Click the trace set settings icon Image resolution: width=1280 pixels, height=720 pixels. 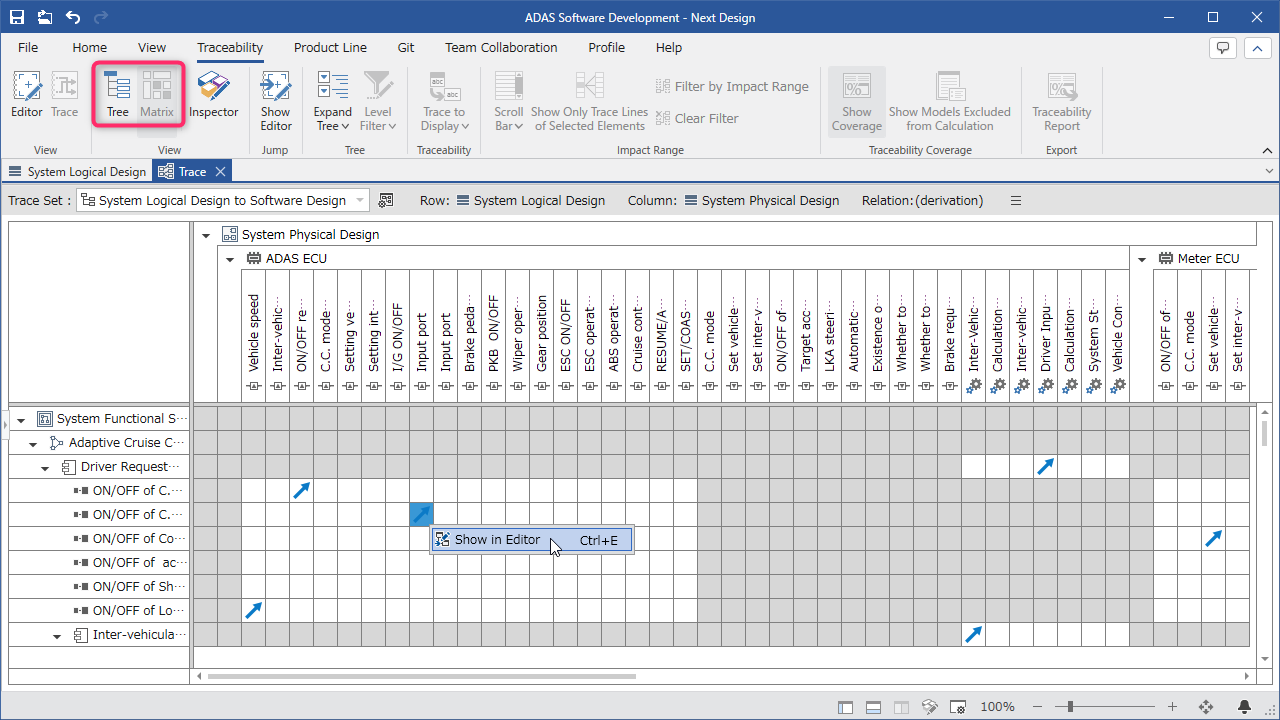pyautogui.click(x=386, y=200)
